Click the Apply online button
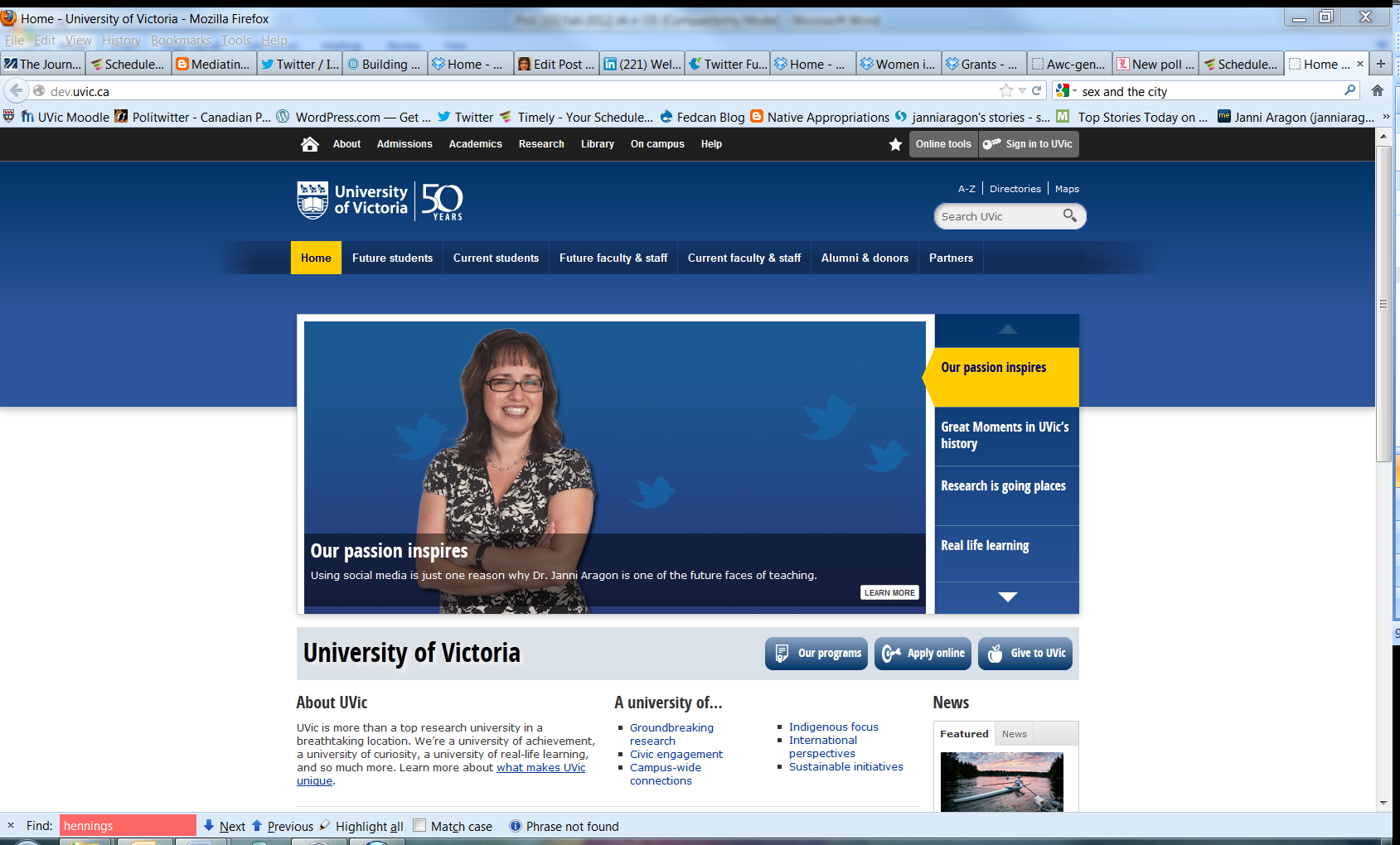This screenshot has height=845, width=1400. (x=923, y=654)
